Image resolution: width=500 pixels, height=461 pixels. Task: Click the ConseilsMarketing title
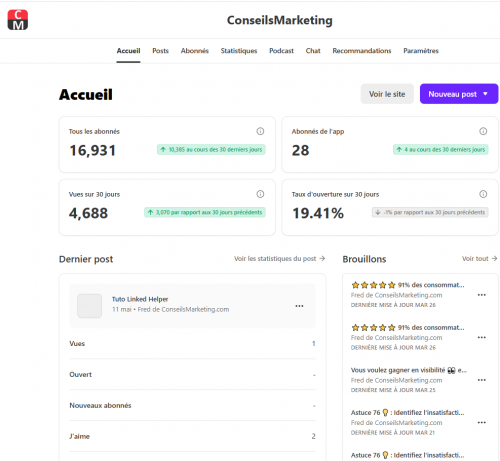pyautogui.click(x=280, y=20)
